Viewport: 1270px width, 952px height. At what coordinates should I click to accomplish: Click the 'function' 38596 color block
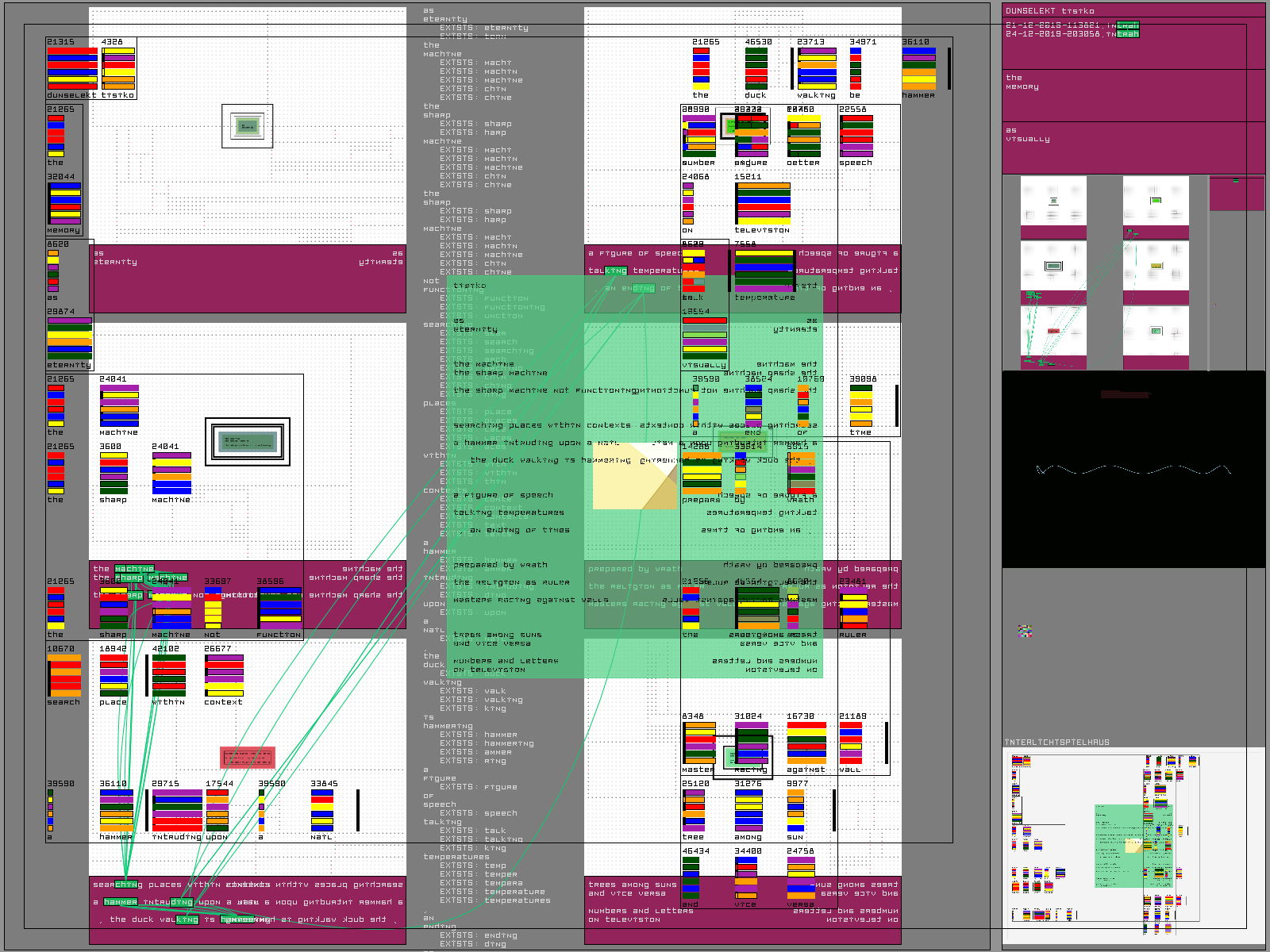[x=279, y=608]
